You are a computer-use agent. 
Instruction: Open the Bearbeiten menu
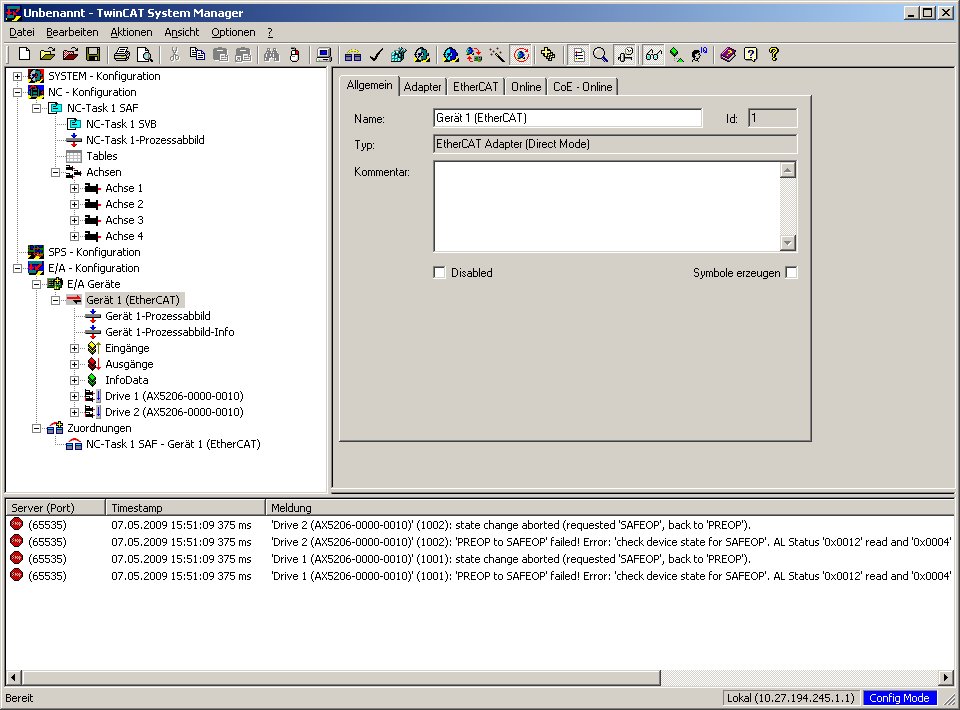(72, 32)
